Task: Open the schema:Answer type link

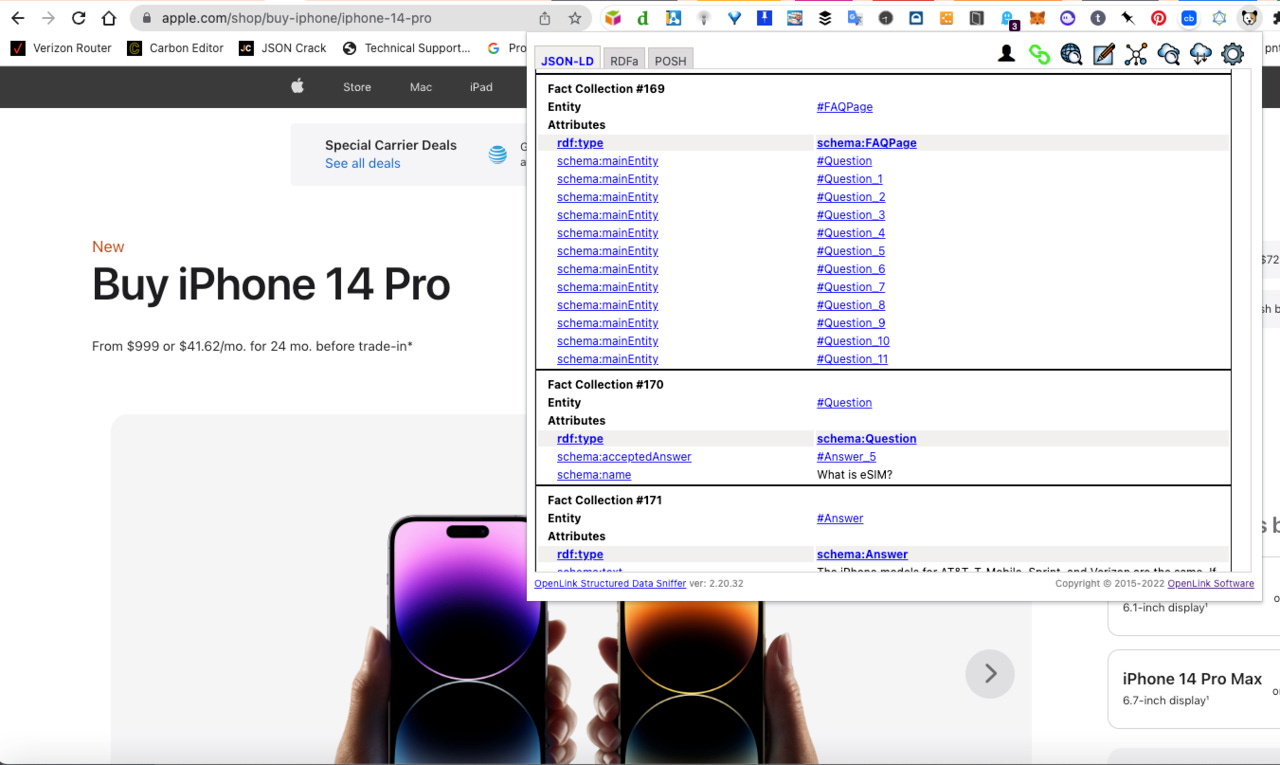Action: pos(862,554)
